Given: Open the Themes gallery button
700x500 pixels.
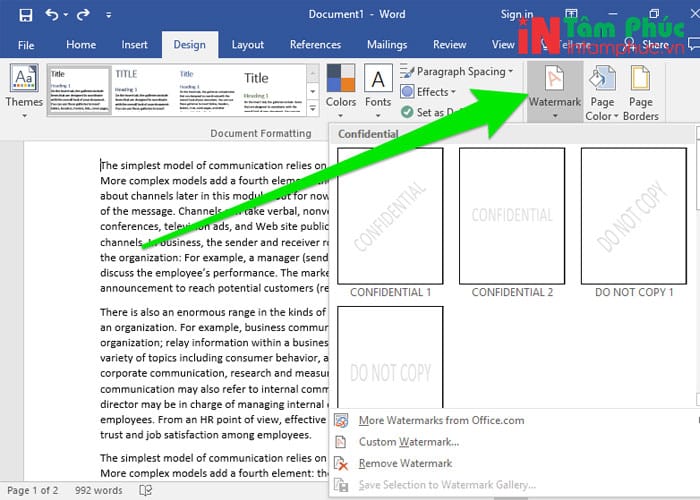Looking at the screenshot, I should (24, 88).
